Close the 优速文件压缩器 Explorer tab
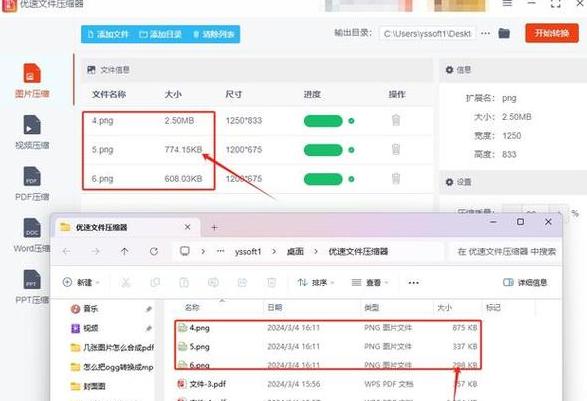587x401 pixels. click(x=188, y=227)
